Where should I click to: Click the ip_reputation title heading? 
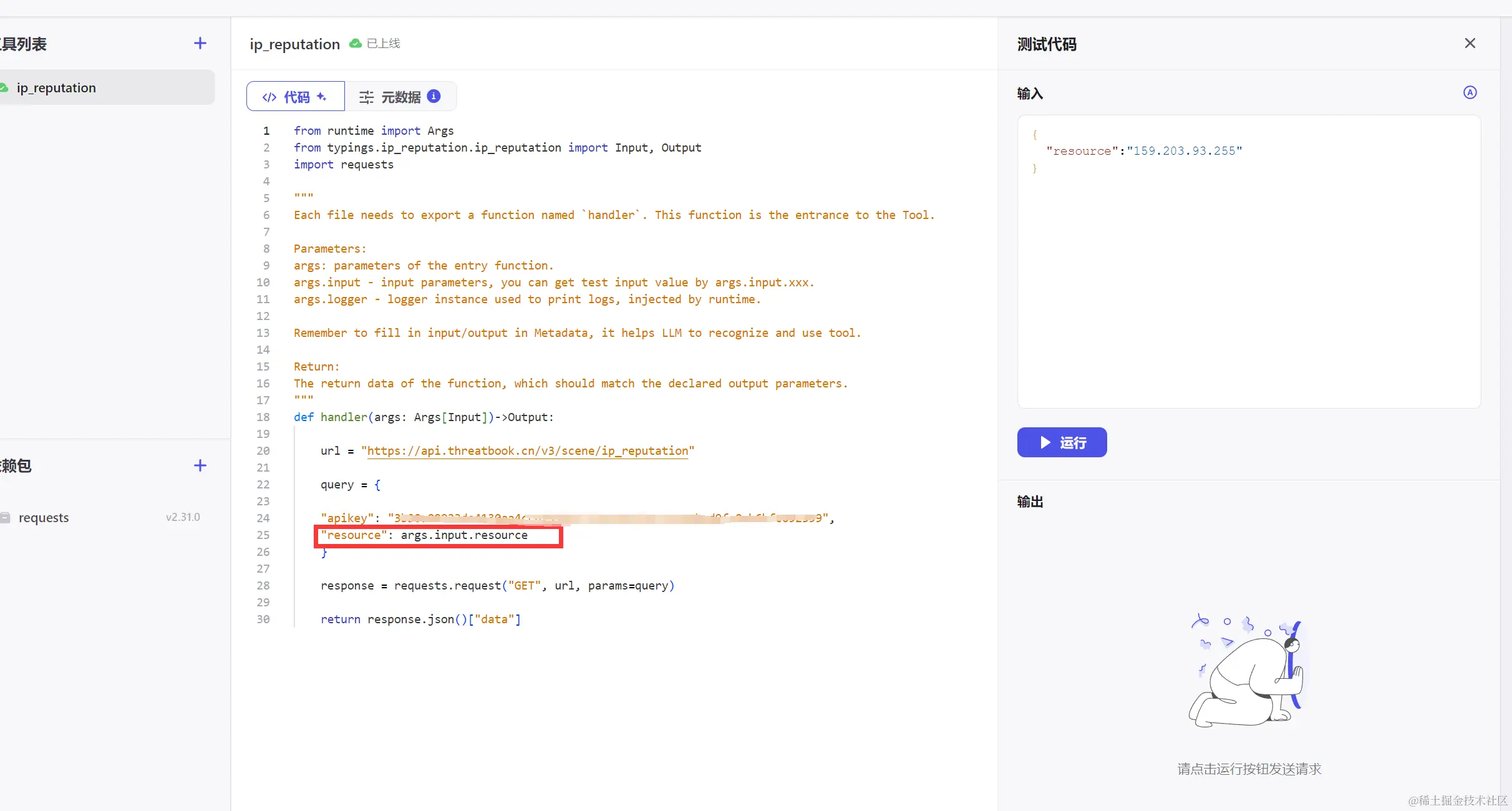coord(294,44)
